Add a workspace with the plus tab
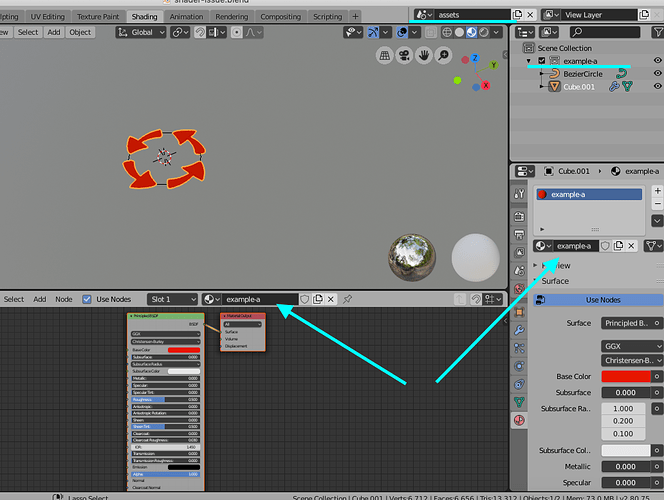 click(x=355, y=17)
